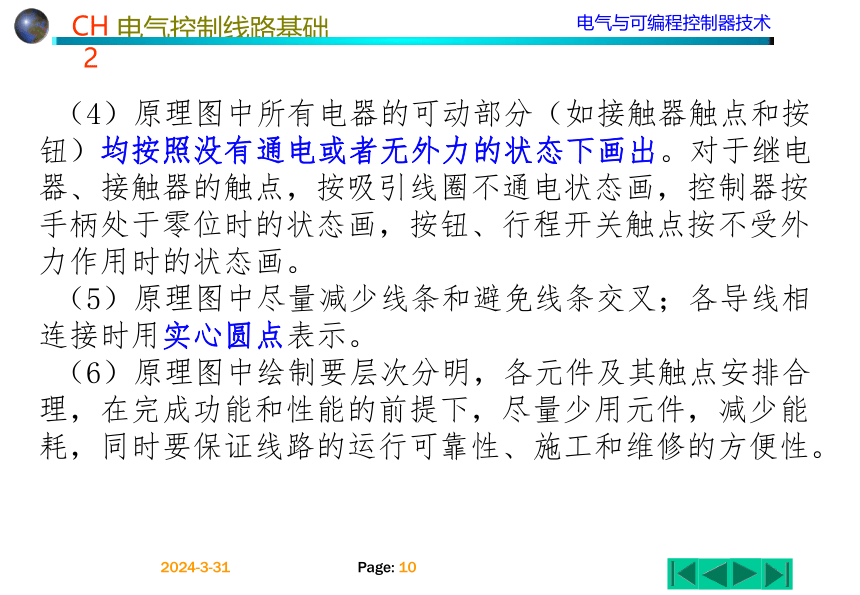Click the page number 10

click(x=408, y=567)
